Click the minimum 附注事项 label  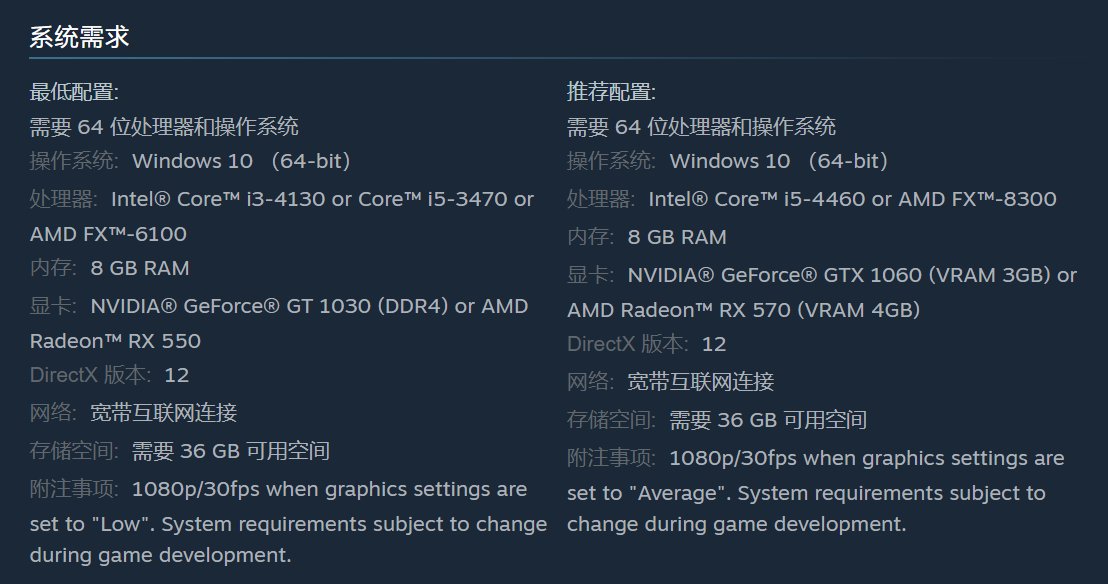[74, 490]
